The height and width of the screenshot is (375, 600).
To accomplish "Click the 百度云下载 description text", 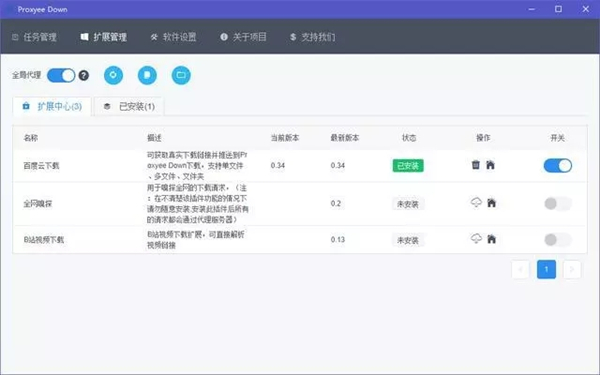I will tap(197, 166).
